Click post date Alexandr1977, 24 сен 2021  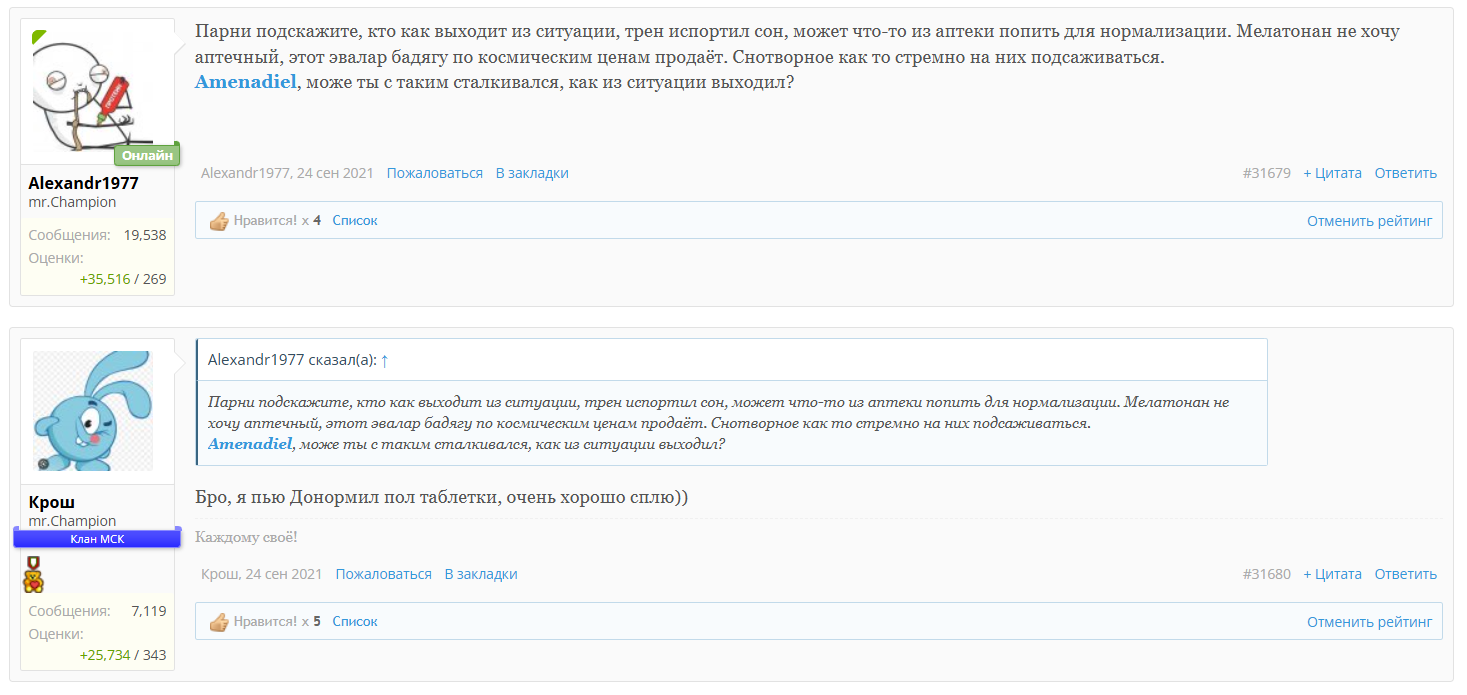coord(287,173)
